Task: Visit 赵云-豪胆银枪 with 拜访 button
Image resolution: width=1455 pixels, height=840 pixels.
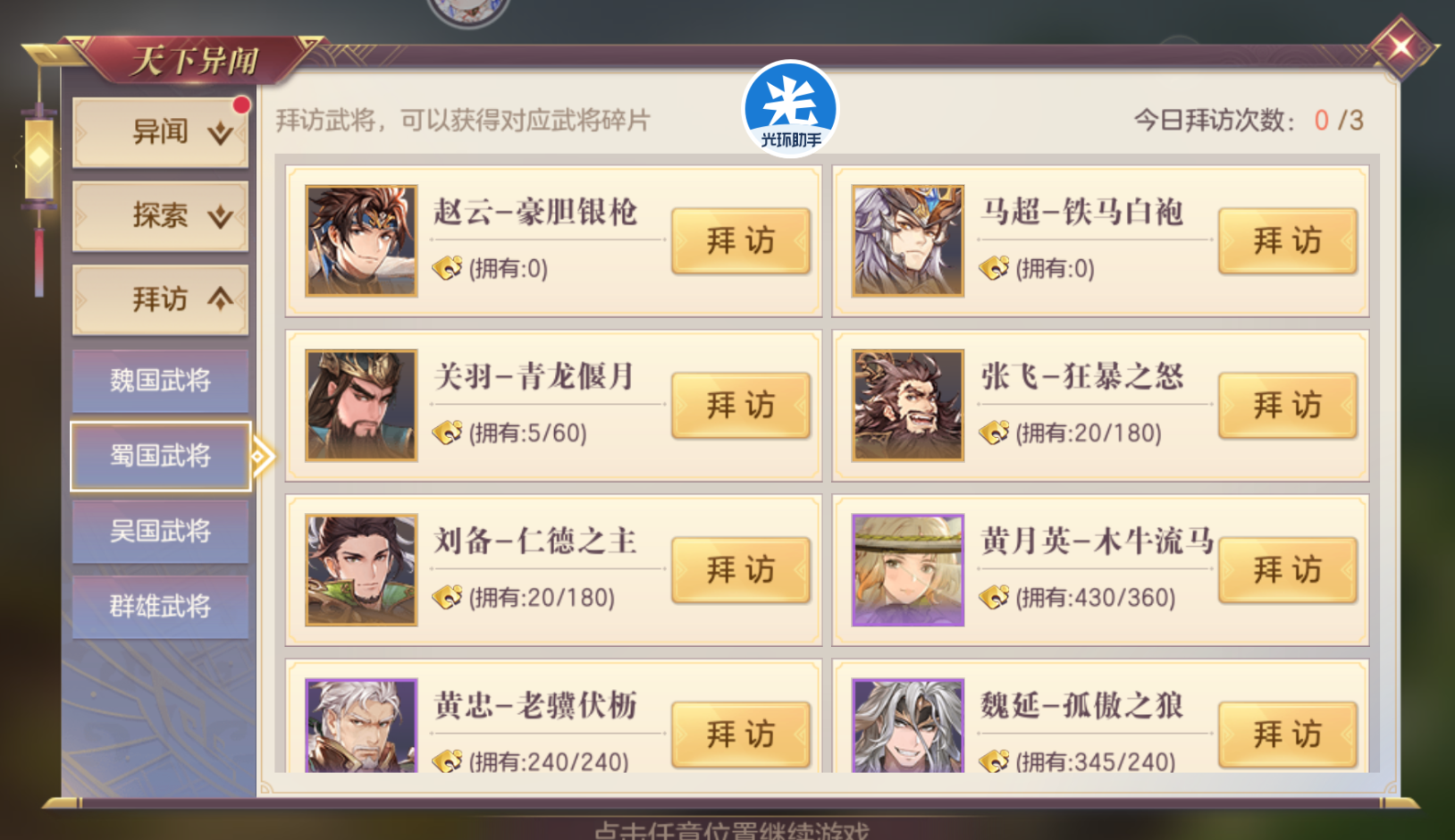Action: coord(741,240)
